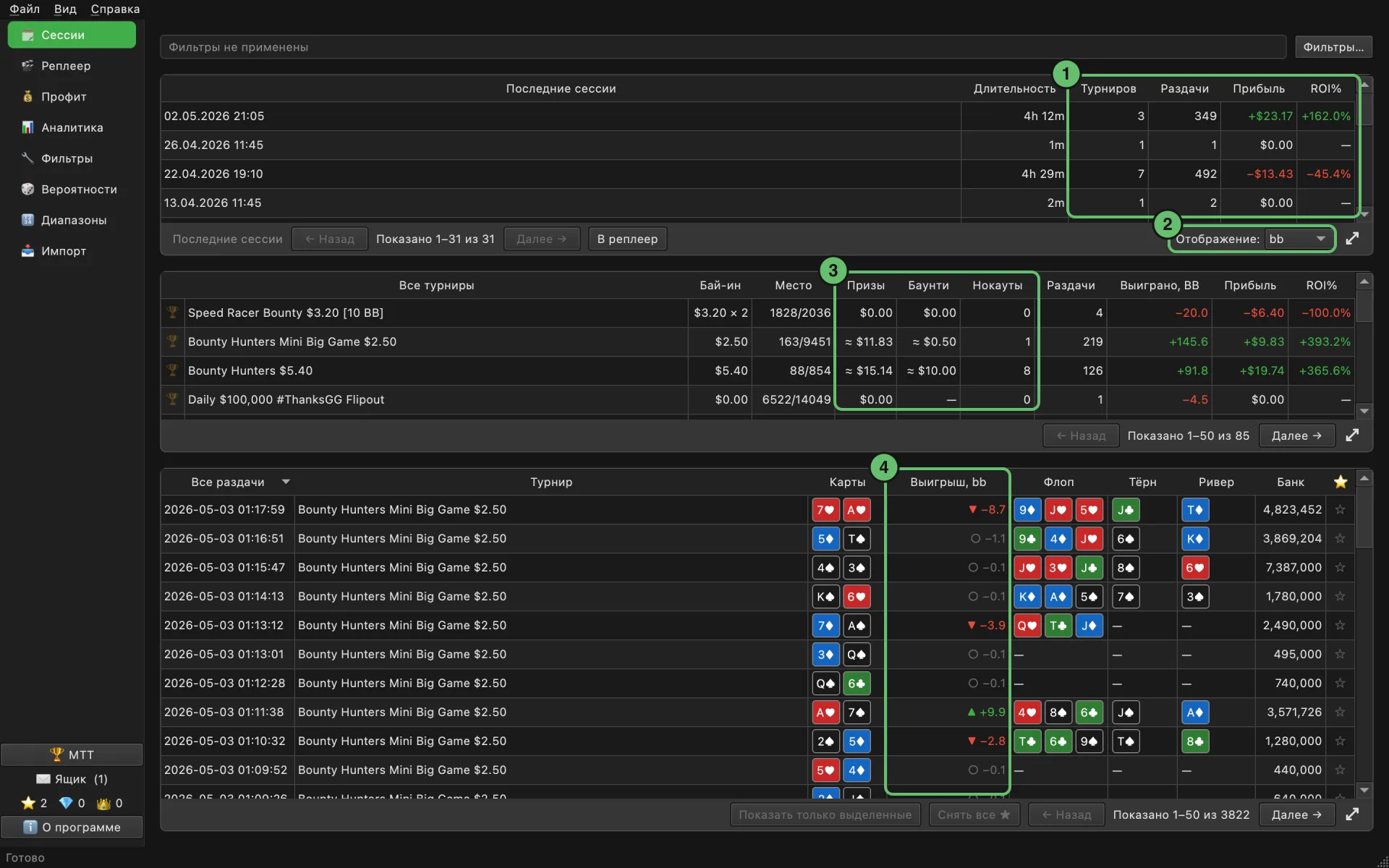Click the Фильтры не применены filter field
This screenshot has height=868, width=1389.
723,47
